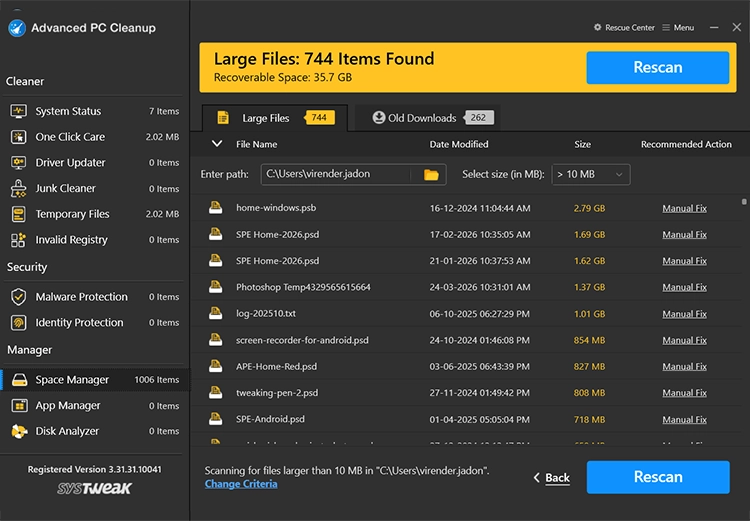Click the folder browse icon in path field
This screenshot has width=750, height=521.
click(431, 175)
